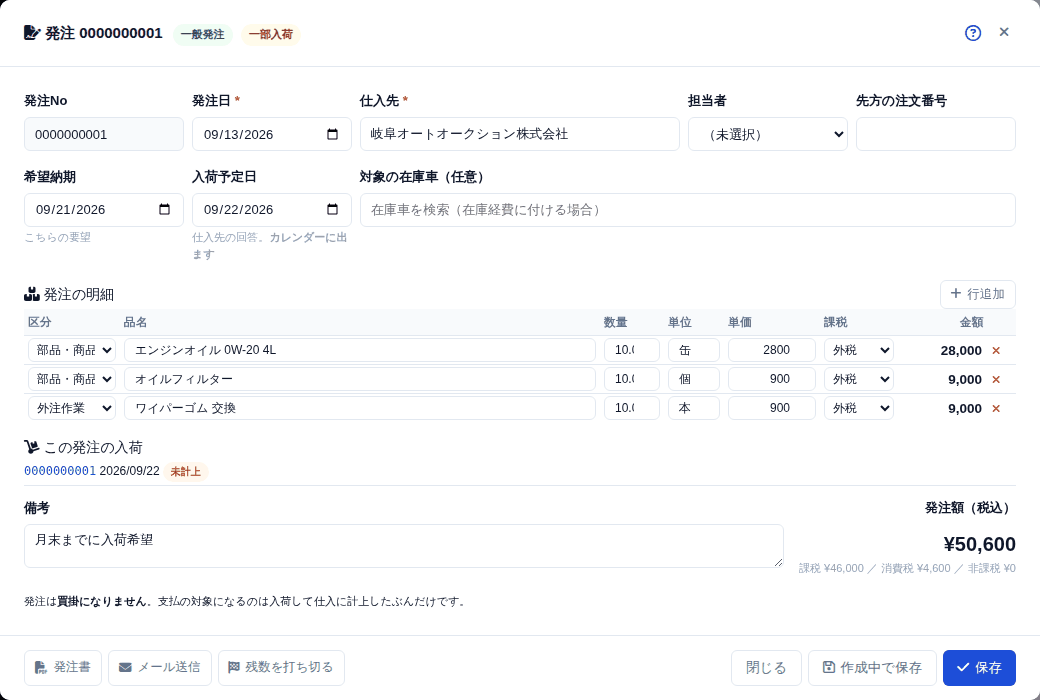The height and width of the screenshot is (700, 1040).
Task: Edit product name エンジンオイル 0W-20 4L
Action: pos(359,350)
